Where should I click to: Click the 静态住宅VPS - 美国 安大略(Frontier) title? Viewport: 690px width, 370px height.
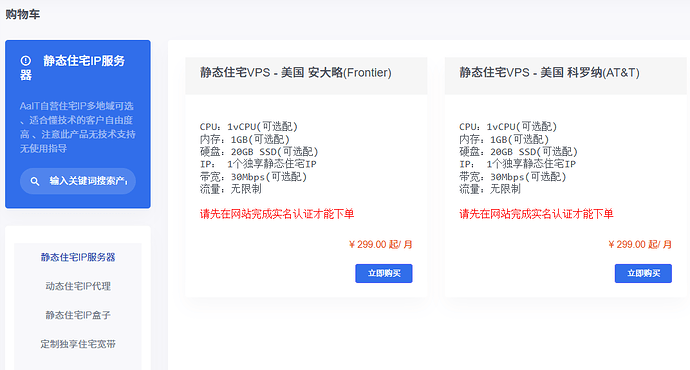295,73
